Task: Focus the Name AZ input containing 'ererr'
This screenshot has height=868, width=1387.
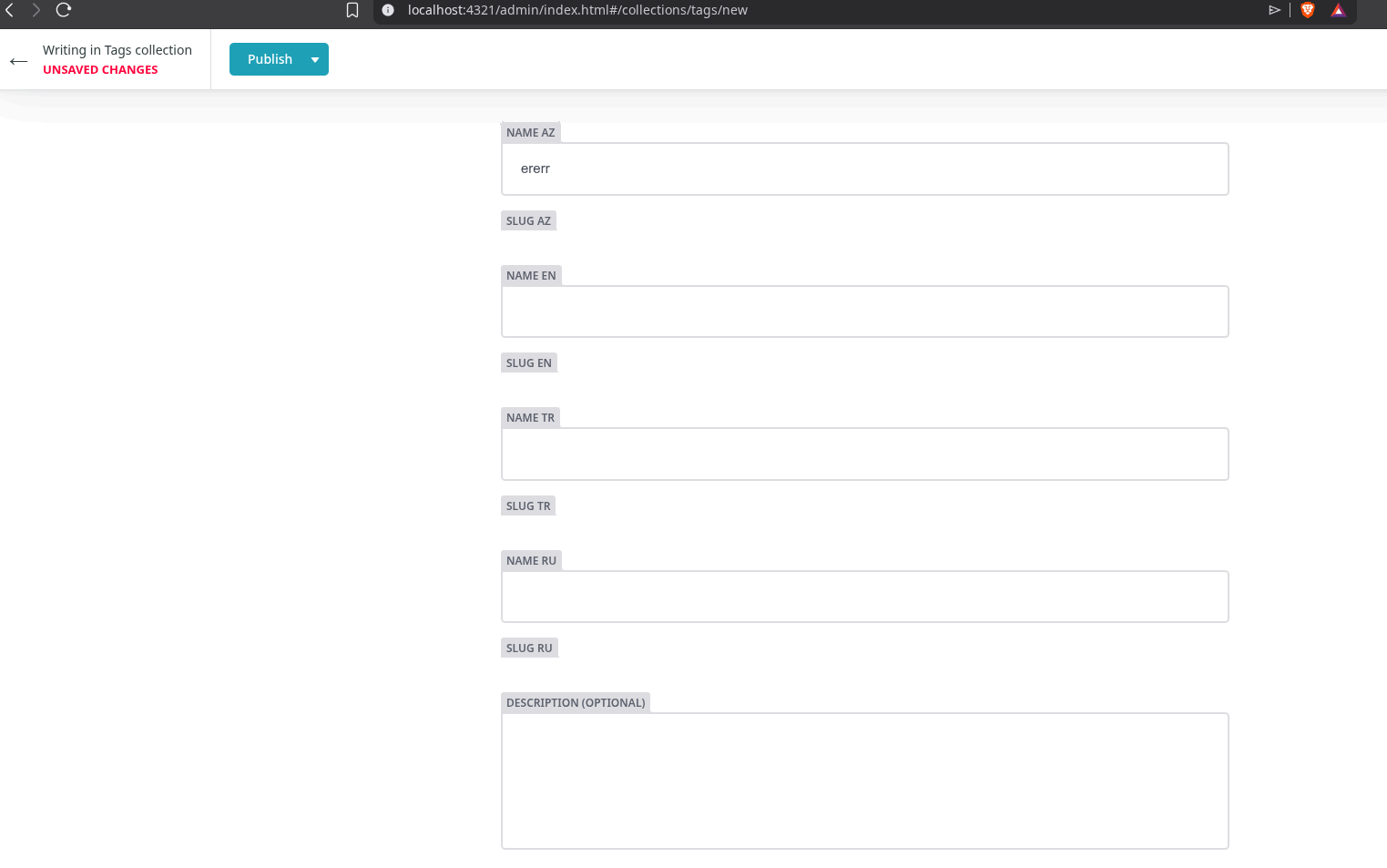Action: (x=864, y=168)
